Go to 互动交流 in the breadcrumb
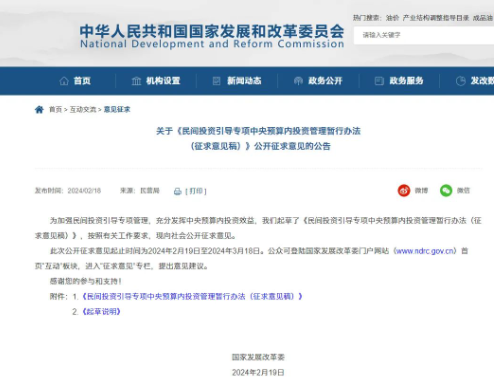This screenshot has height=386, width=496. click(83, 109)
